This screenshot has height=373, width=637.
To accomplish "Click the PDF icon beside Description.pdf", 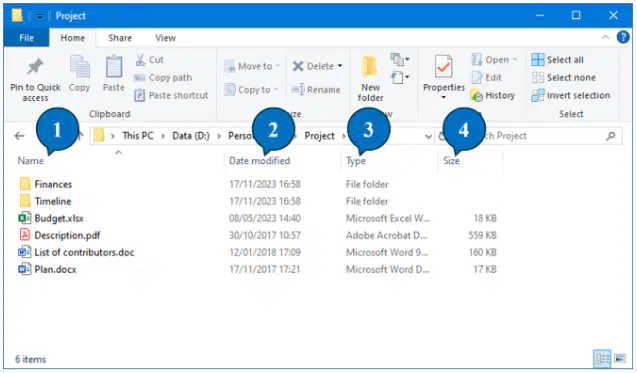I will tap(24, 235).
